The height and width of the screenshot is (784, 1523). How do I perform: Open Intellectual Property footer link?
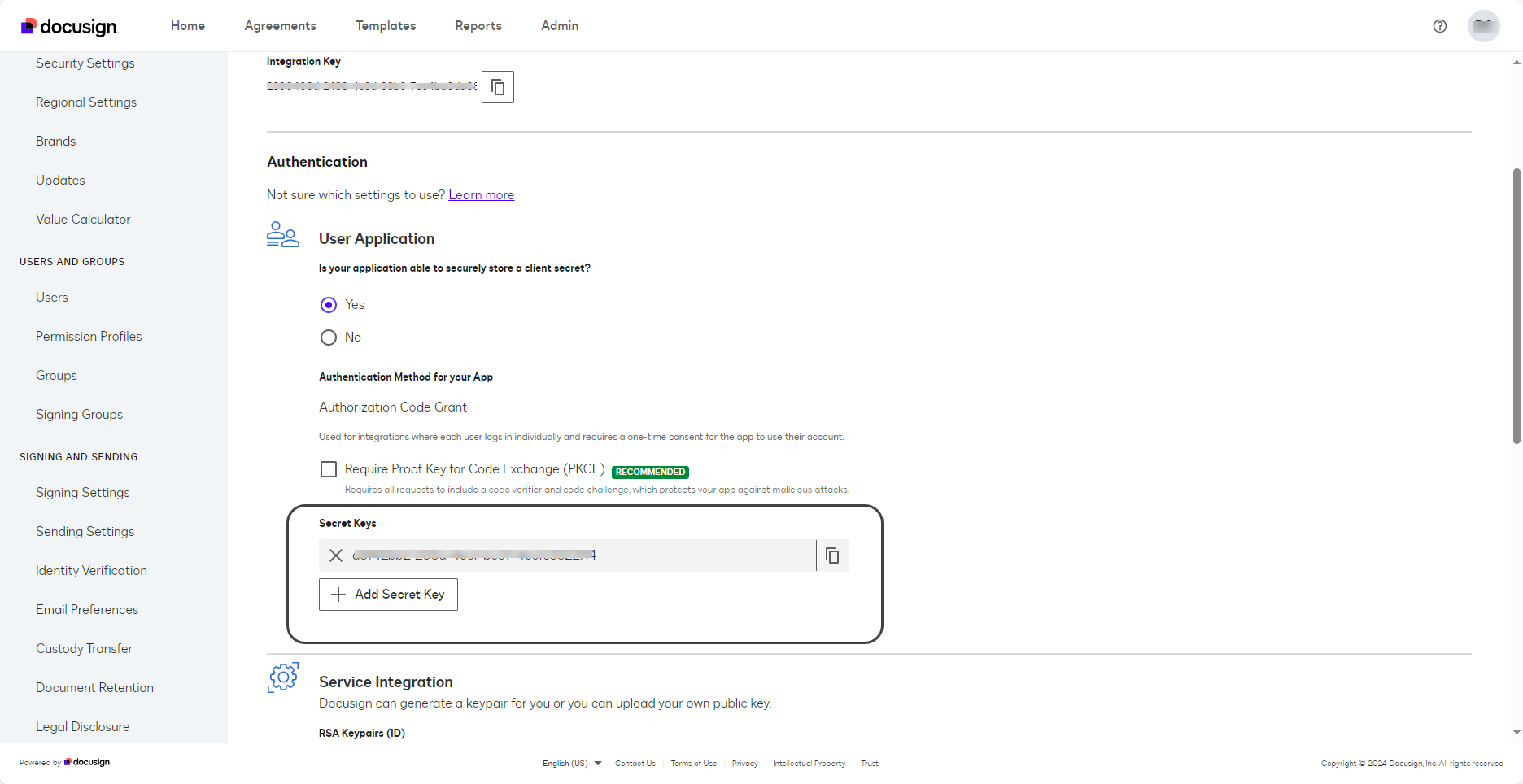[x=810, y=764]
